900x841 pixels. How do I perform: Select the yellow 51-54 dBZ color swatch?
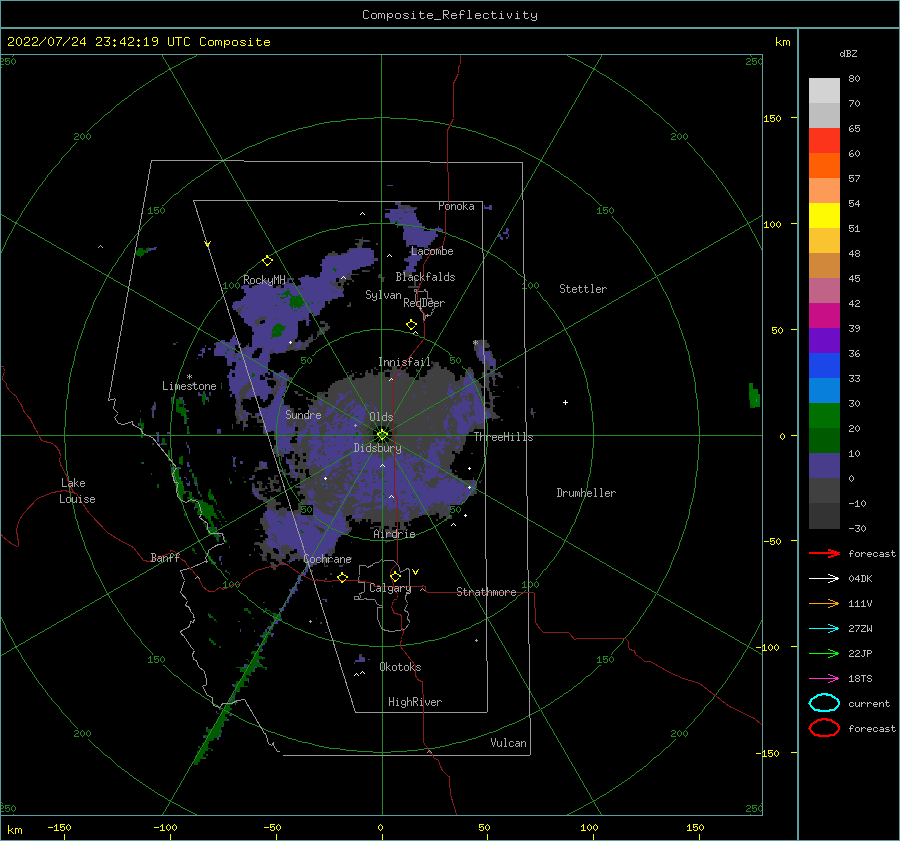(824, 216)
